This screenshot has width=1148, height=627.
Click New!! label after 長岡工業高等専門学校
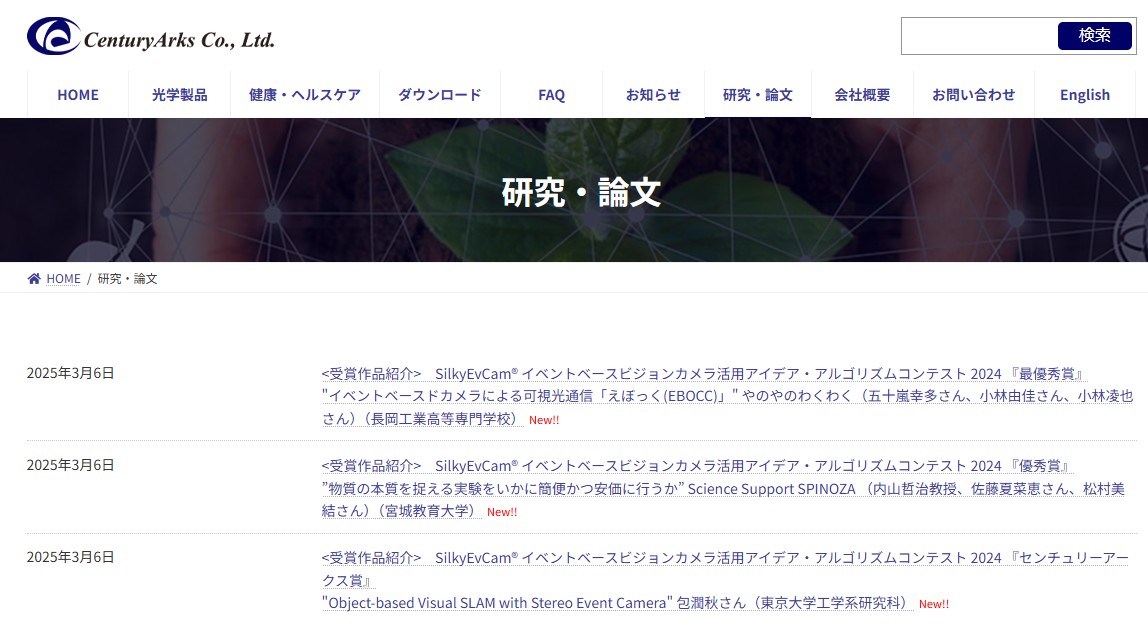pyautogui.click(x=544, y=420)
